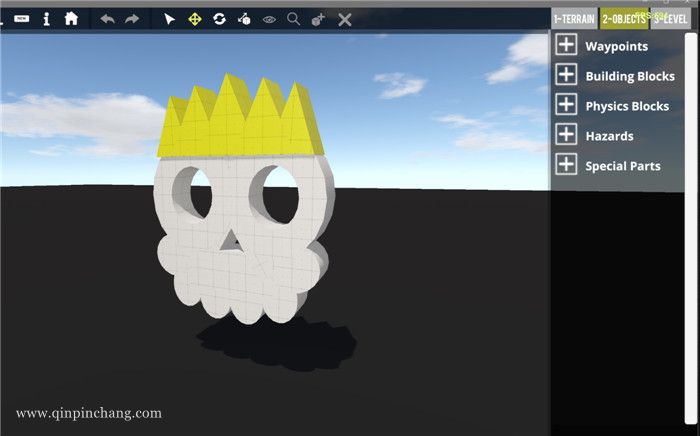The height and width of the screenshot is (436, 700).
Task: Click the magnifier zoom icon
Action: [x=293, y=19]
